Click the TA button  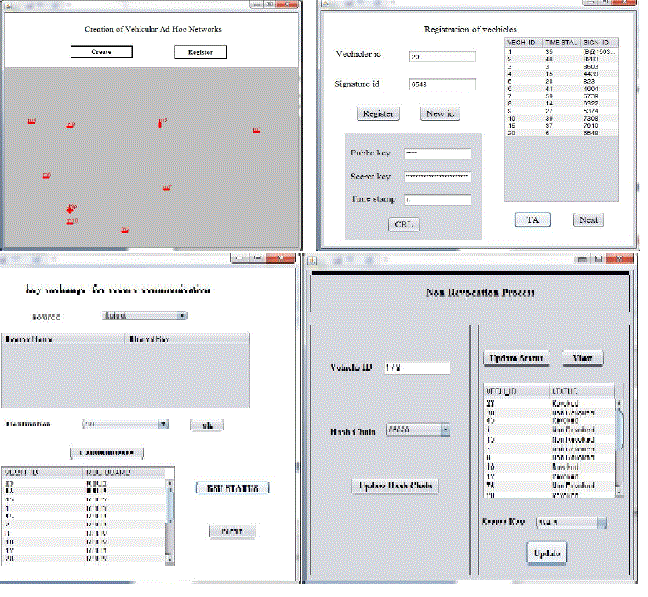(x=533, y=220)
